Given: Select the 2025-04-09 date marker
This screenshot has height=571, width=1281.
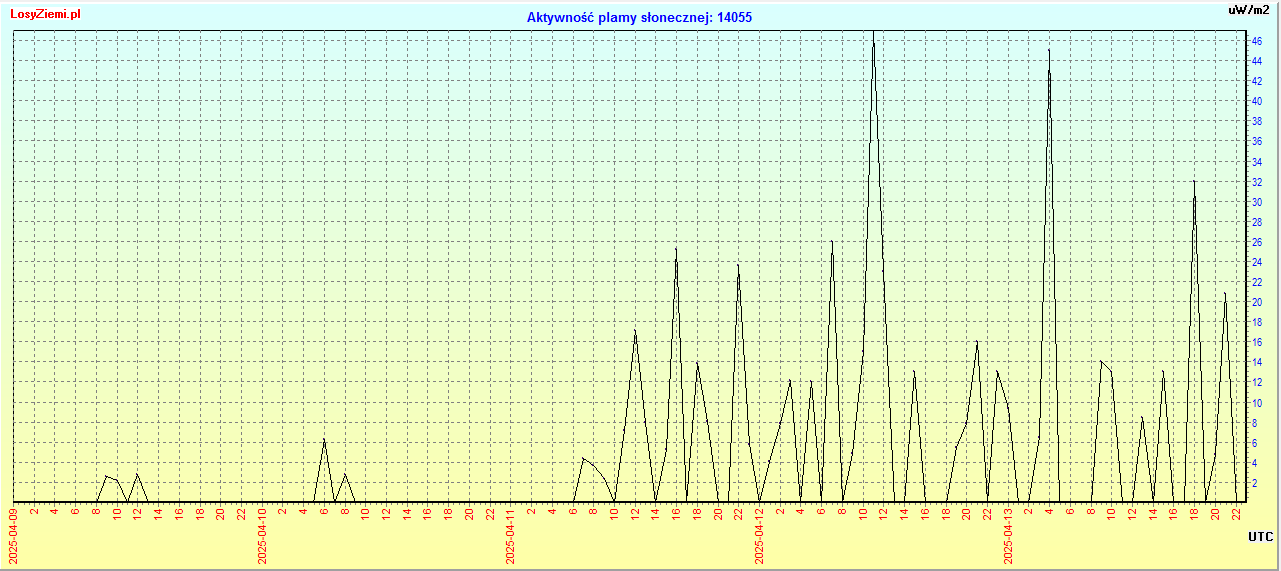Looking at the screenshot, I should click(x=14, y=535).
